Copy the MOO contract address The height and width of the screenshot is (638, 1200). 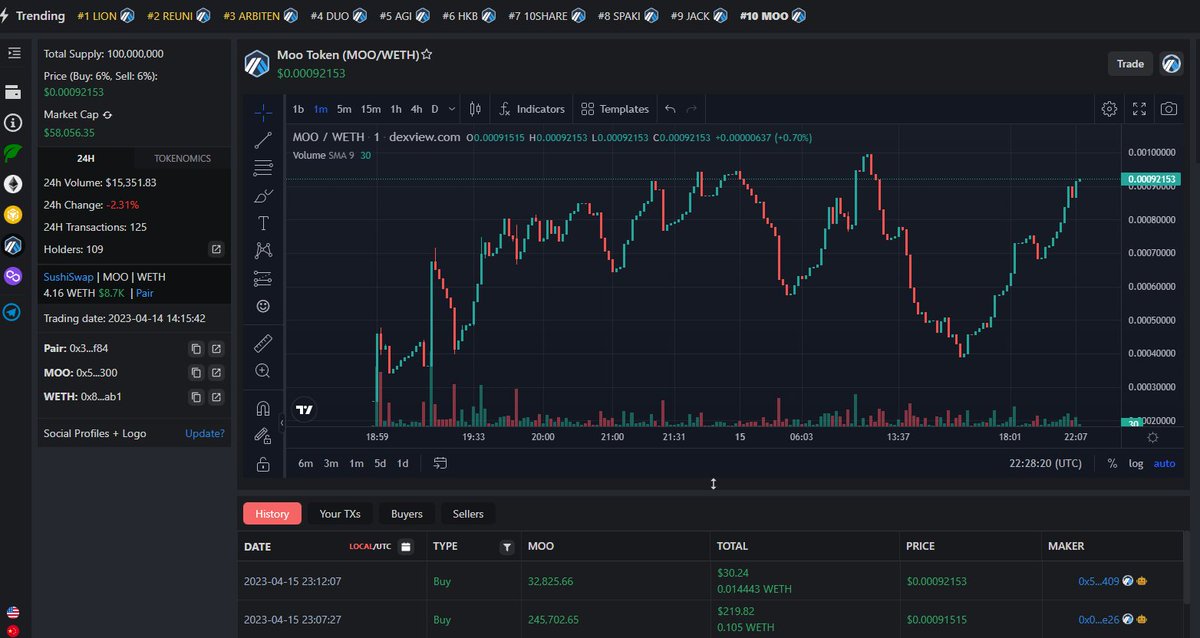pyautogui.click(x=196, y=372)
